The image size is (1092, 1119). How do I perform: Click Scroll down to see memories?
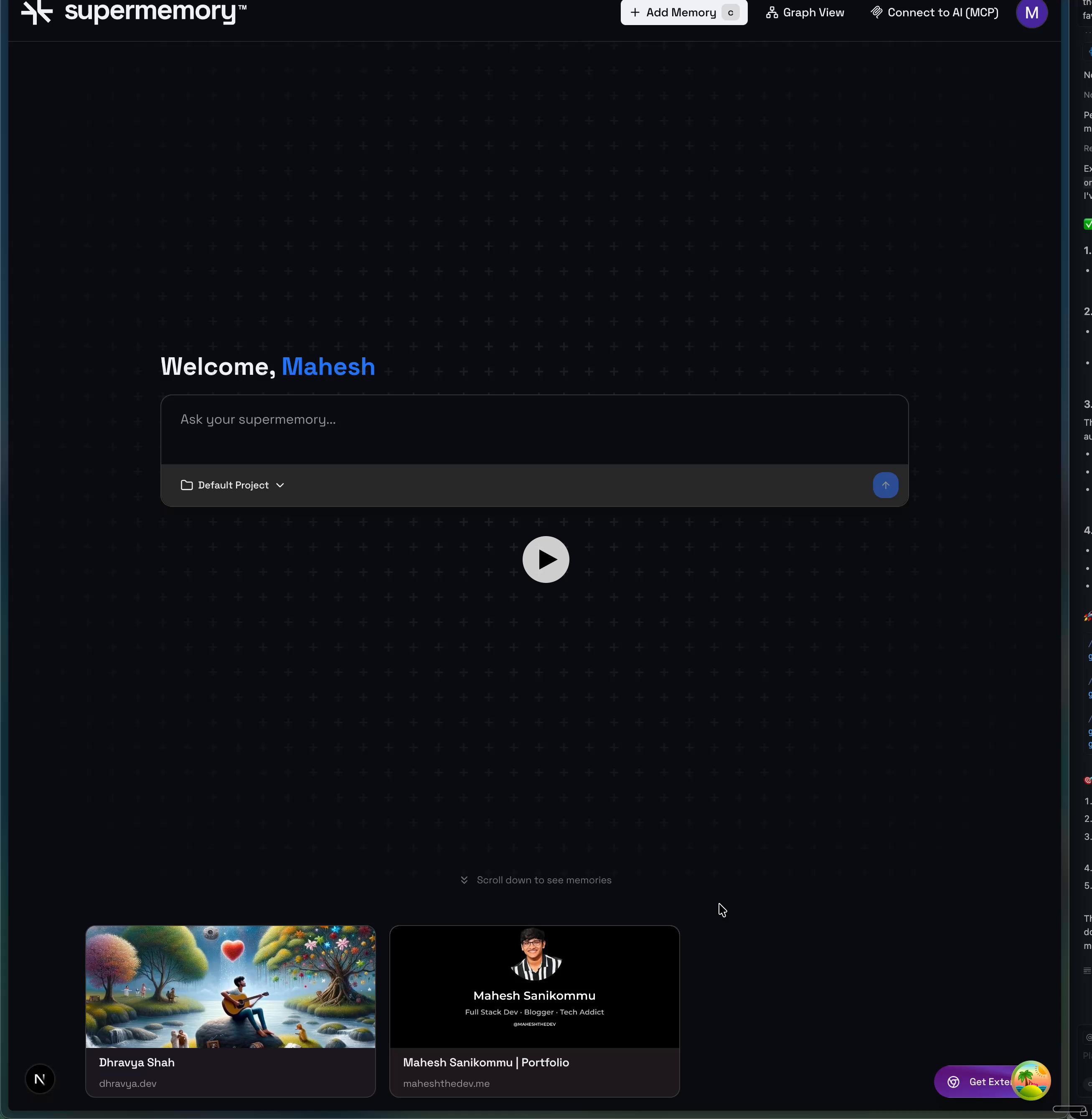coord(544,880)
